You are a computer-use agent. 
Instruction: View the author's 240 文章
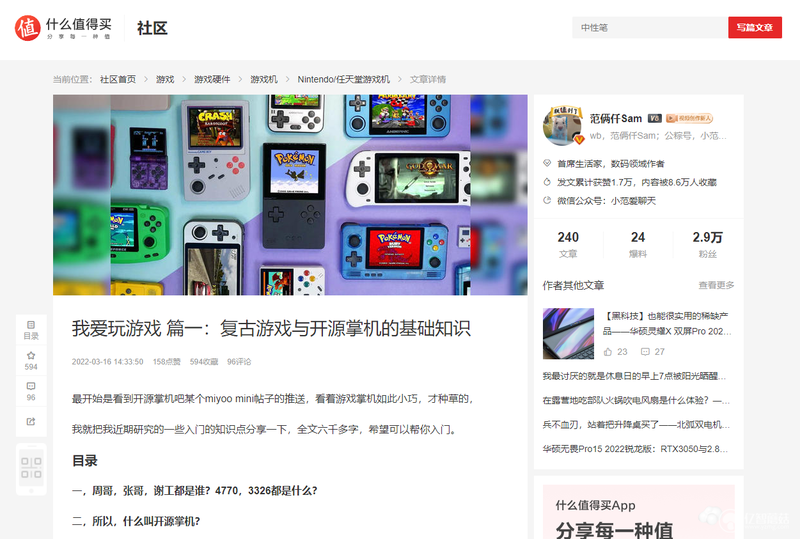coord(568,244)
